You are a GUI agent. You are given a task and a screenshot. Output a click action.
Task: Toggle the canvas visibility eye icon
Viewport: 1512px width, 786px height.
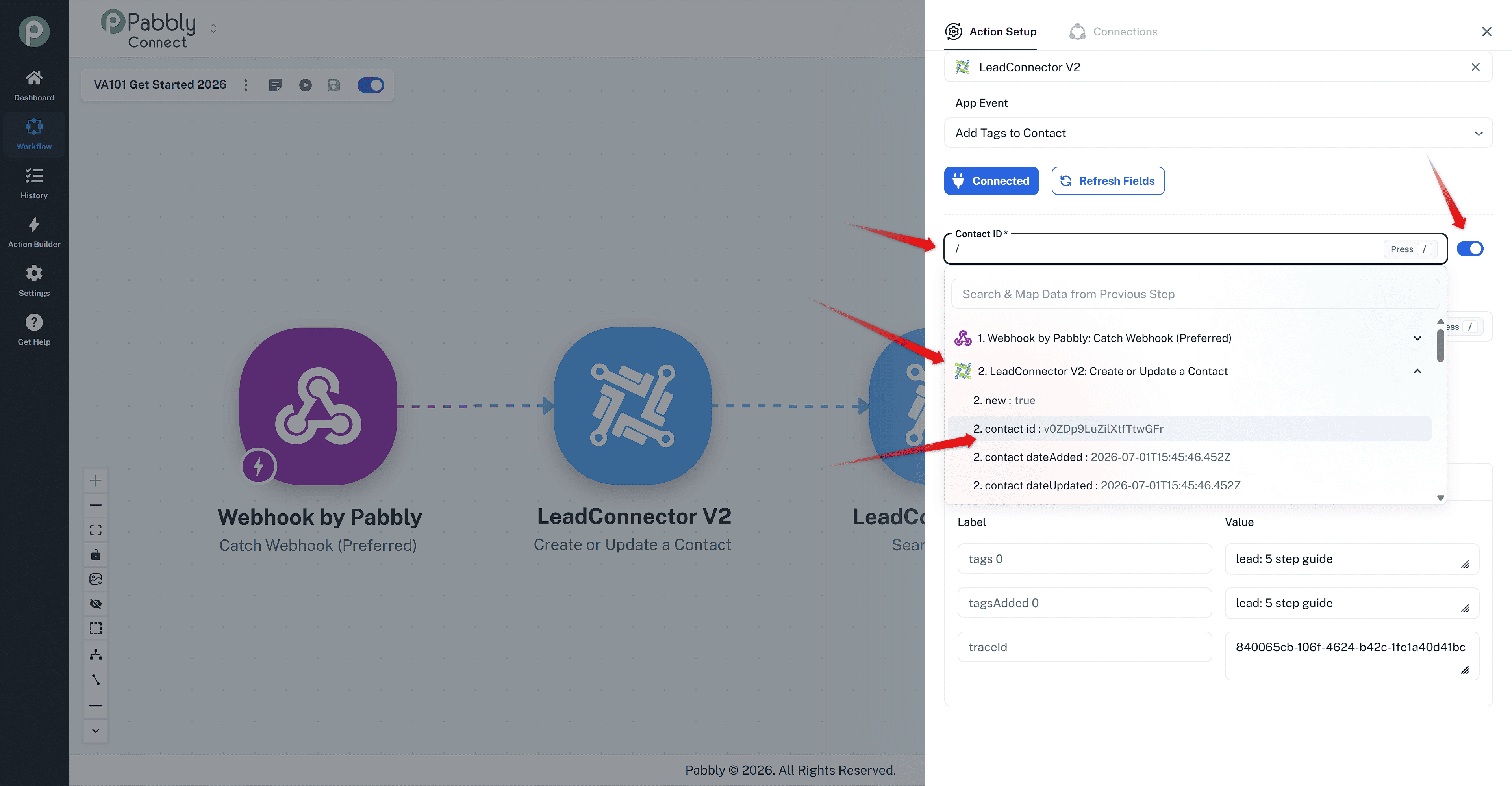pyautogui.click(x=96, y=603)
